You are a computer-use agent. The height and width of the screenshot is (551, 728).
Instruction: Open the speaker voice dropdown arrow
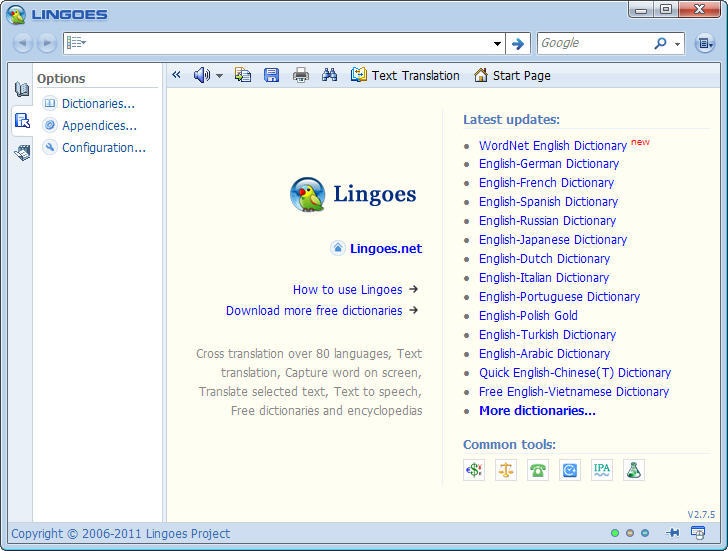coord(219,76)
